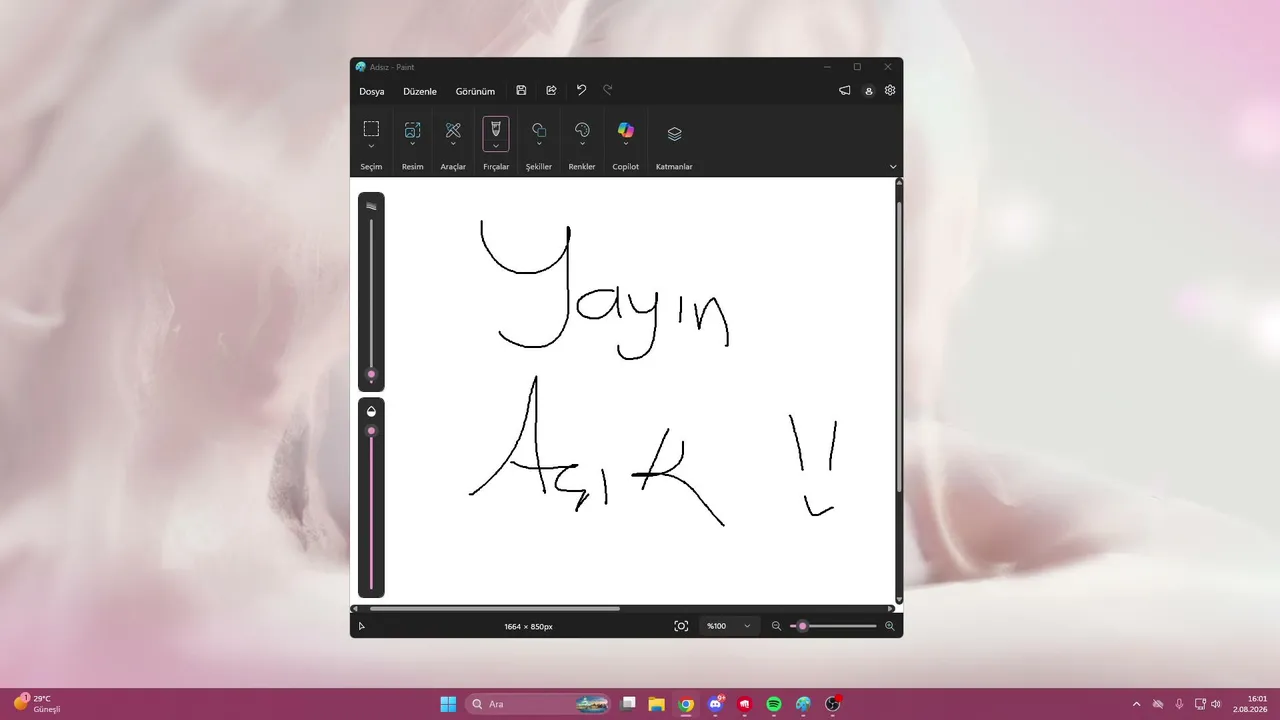This screenshot has width=1280, height=720.
Task: Open the Dosya menu
Action: click(372, 91)
